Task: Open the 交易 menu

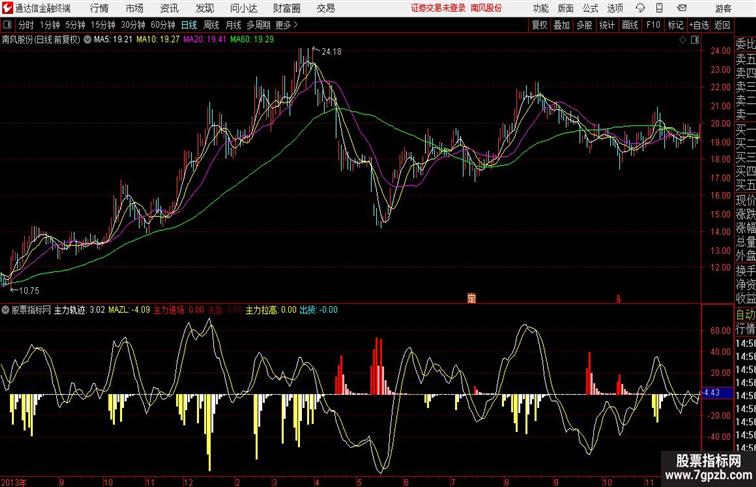Action: pos(325,8)
